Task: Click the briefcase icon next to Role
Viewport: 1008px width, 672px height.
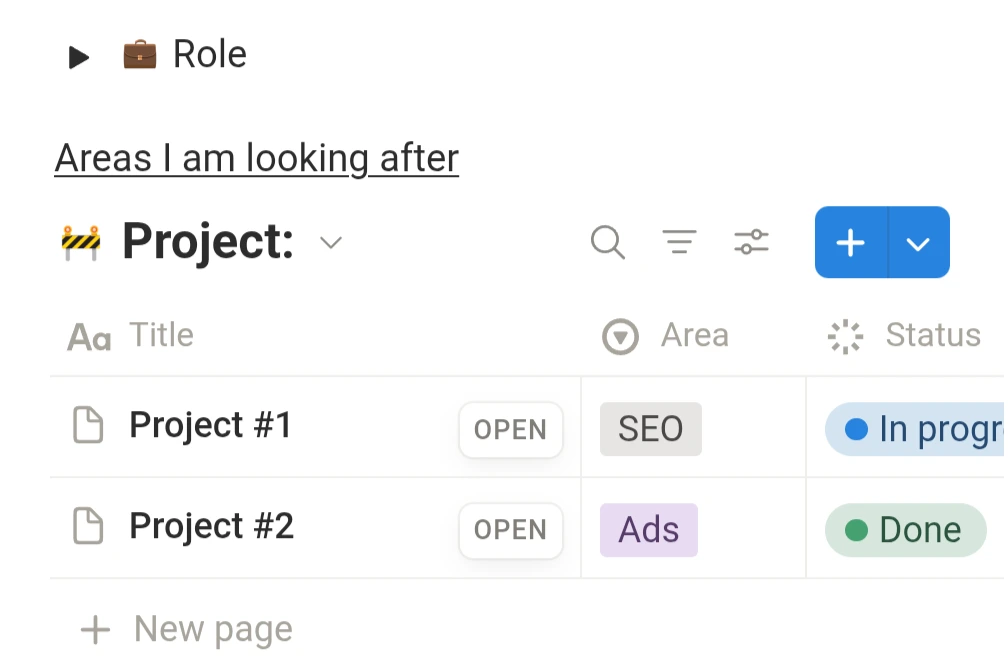Action: click(139, 54)
